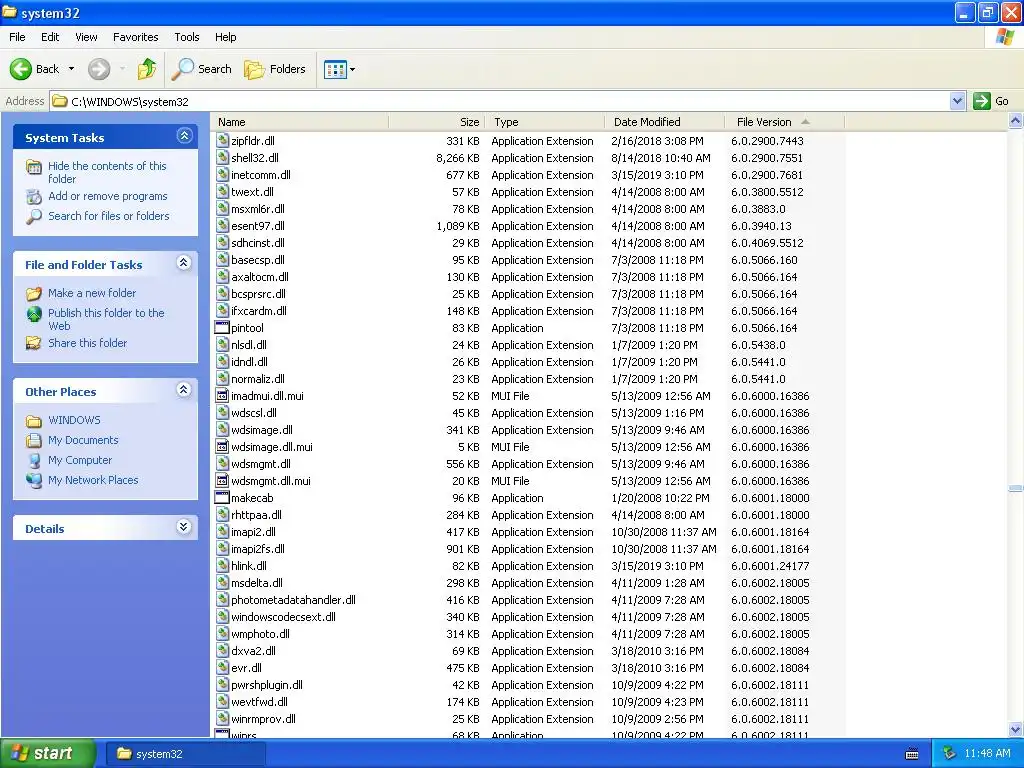Open the Edit menu
The width and height of the screenshot is (1024, 768).
50,37
